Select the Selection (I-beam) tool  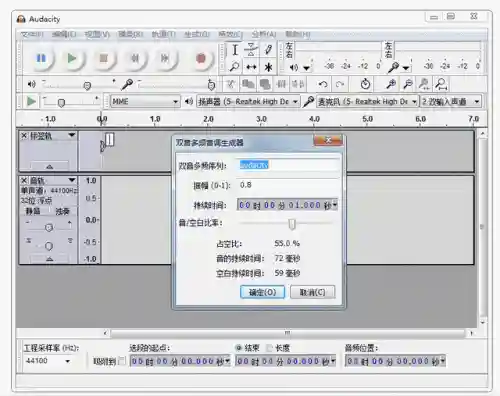235,50
